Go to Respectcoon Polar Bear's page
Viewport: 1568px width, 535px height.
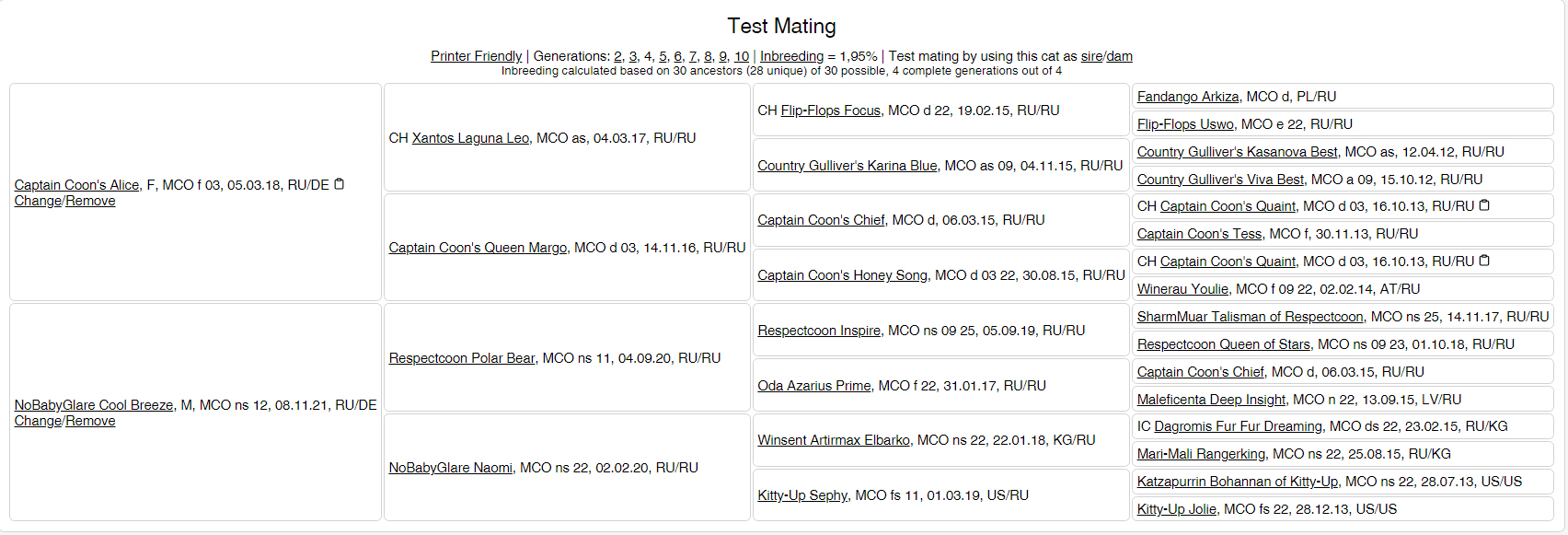[x=461, y=358]
